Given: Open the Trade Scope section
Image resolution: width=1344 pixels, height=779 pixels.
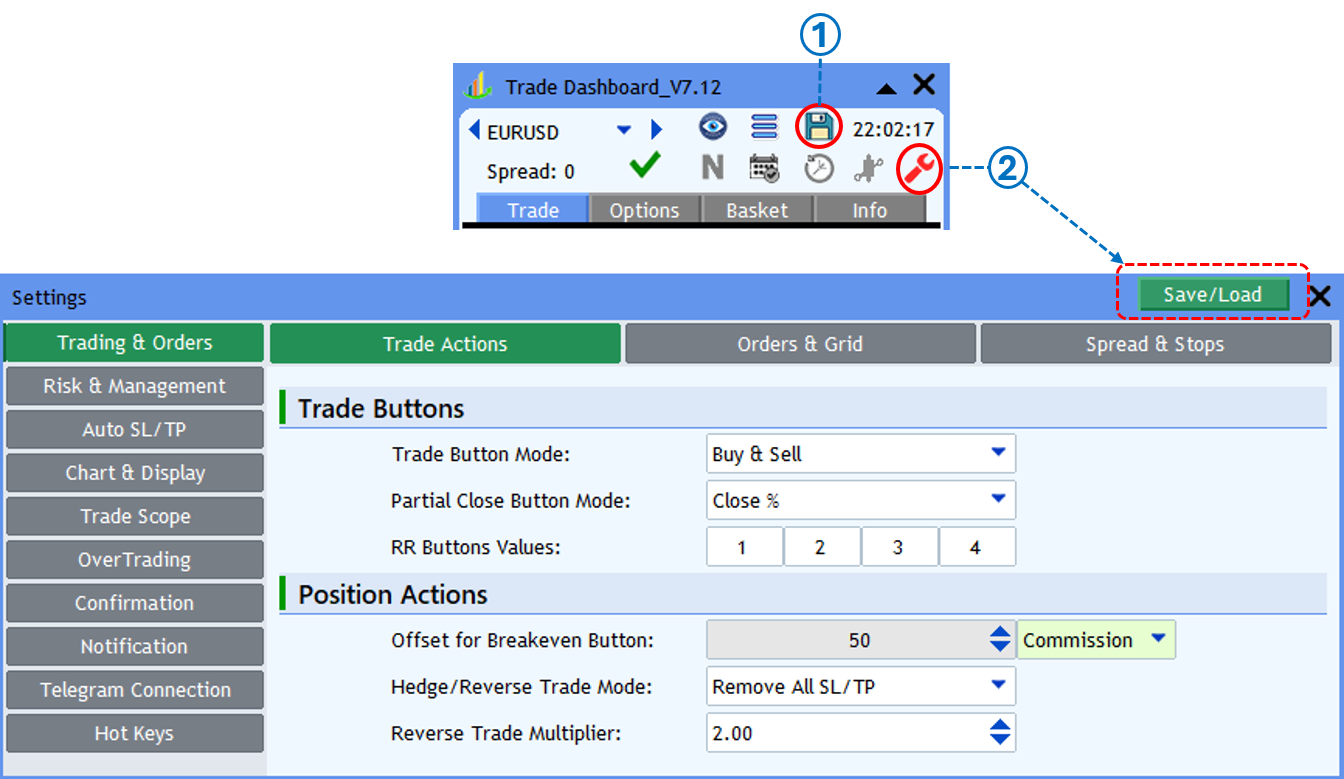Looking at the screenshot, I should [134, 516].
